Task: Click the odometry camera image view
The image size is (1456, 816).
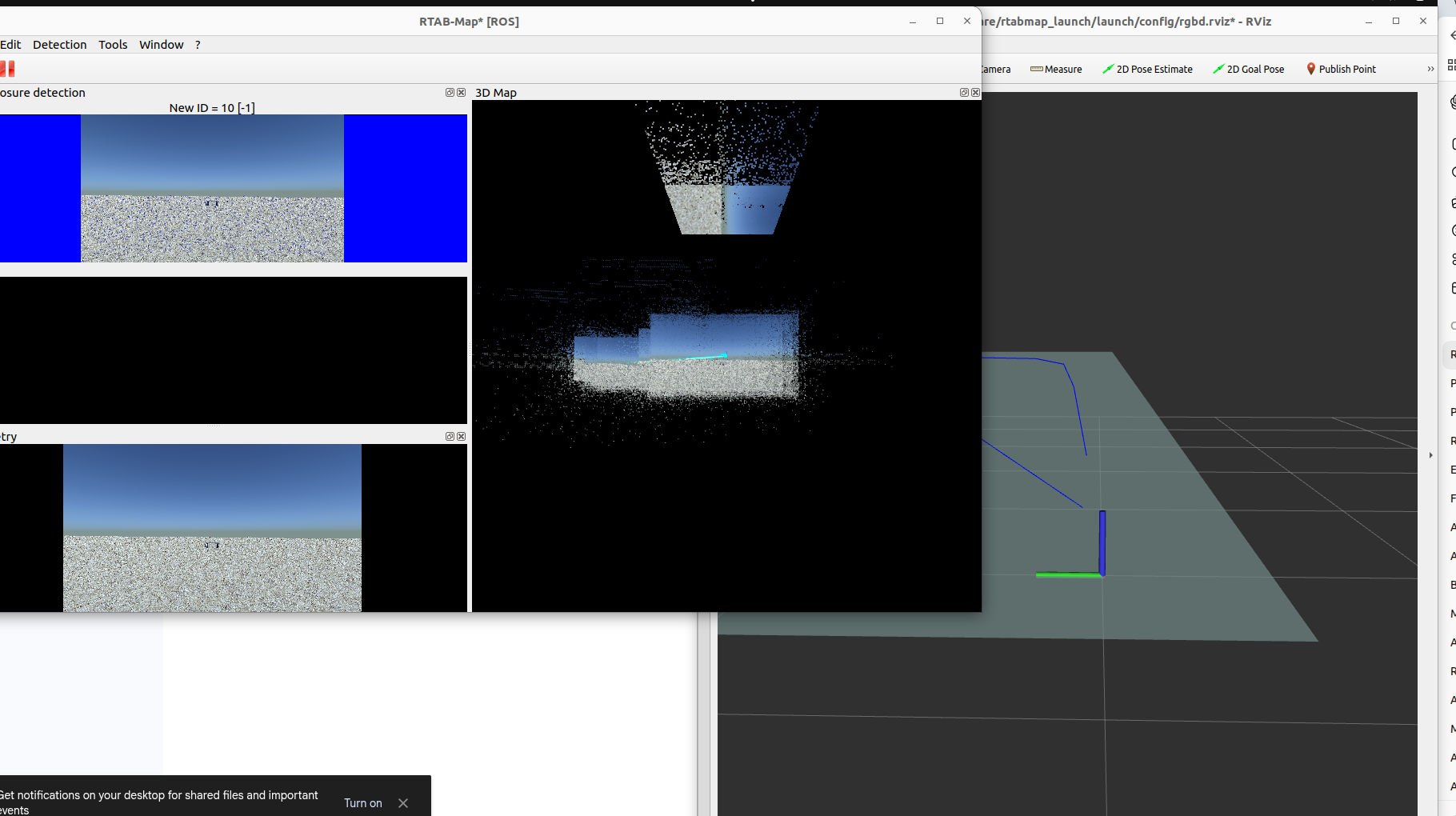Action: 212,528
